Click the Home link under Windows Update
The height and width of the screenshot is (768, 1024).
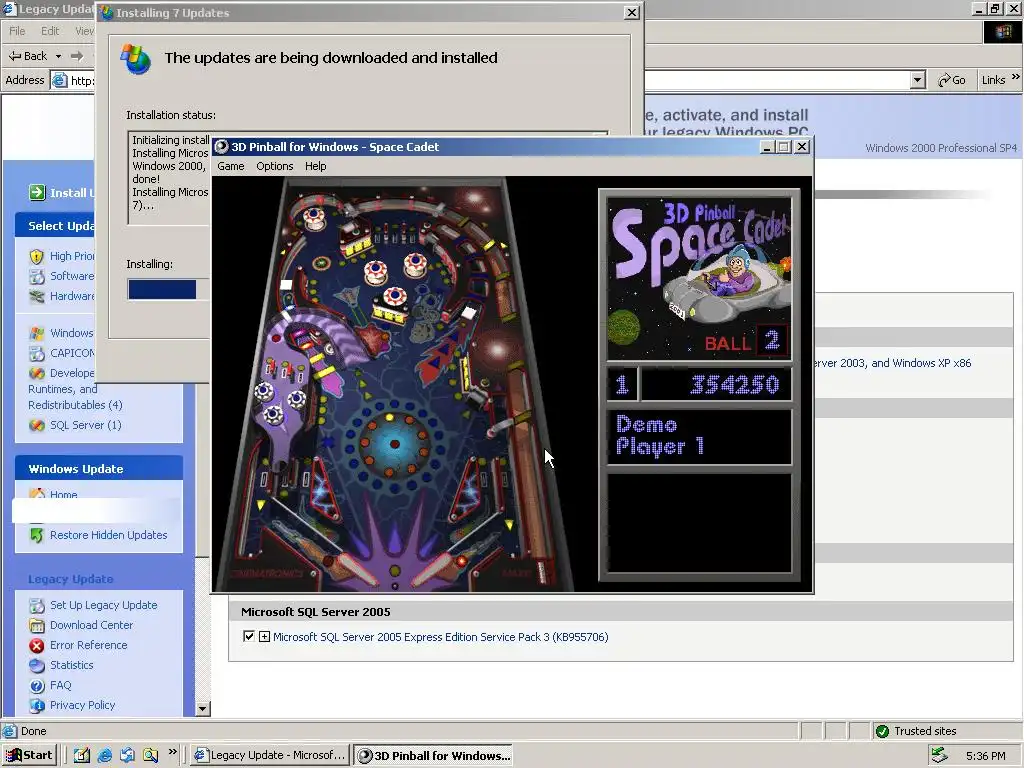(x=63, y=494)
